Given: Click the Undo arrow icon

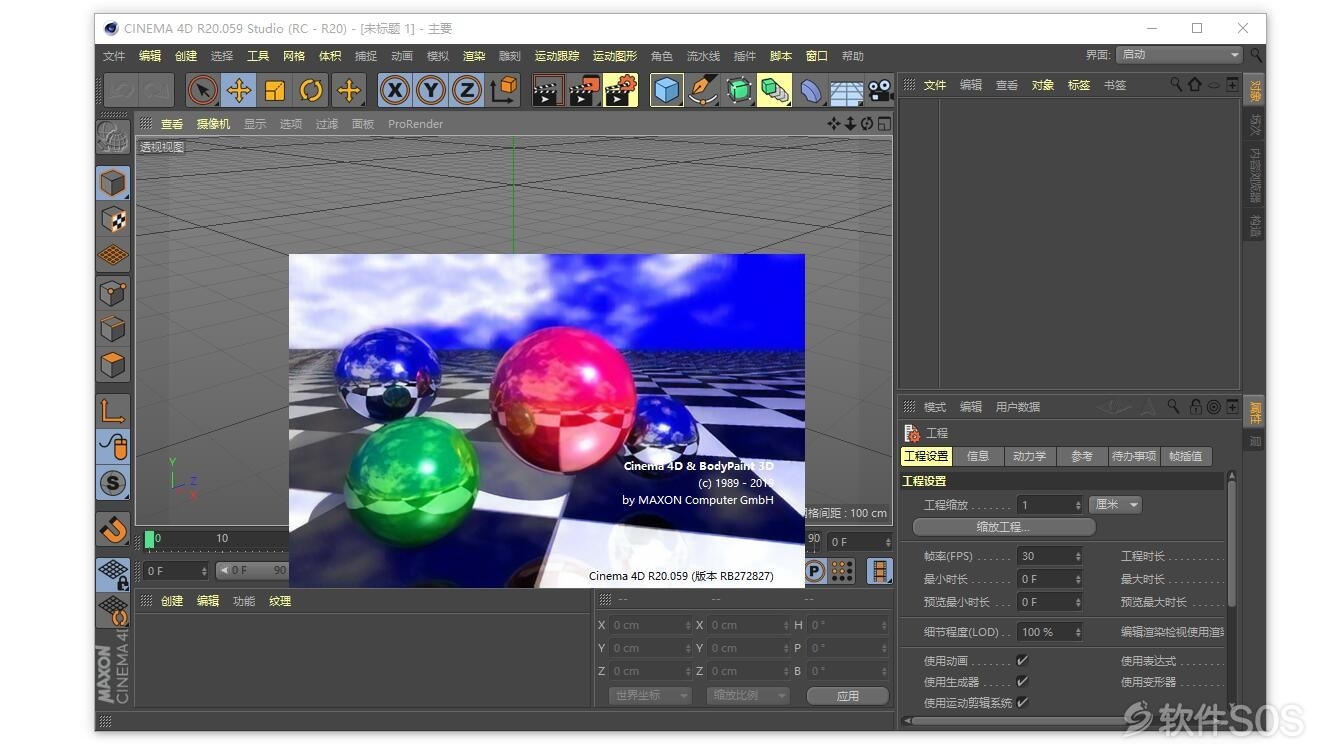Looking at the screenshot, I should 121,91.
